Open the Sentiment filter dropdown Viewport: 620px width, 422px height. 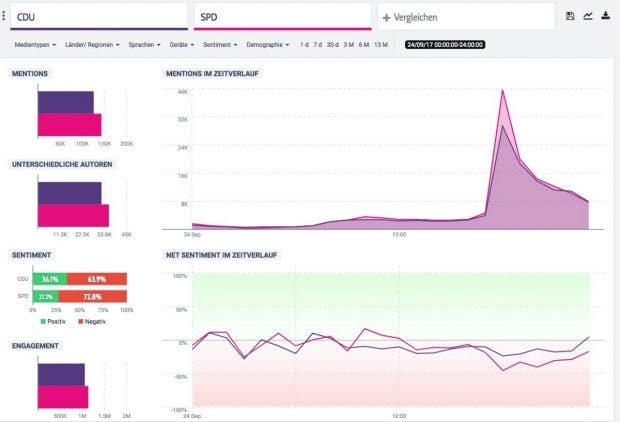tap(220, 45)
